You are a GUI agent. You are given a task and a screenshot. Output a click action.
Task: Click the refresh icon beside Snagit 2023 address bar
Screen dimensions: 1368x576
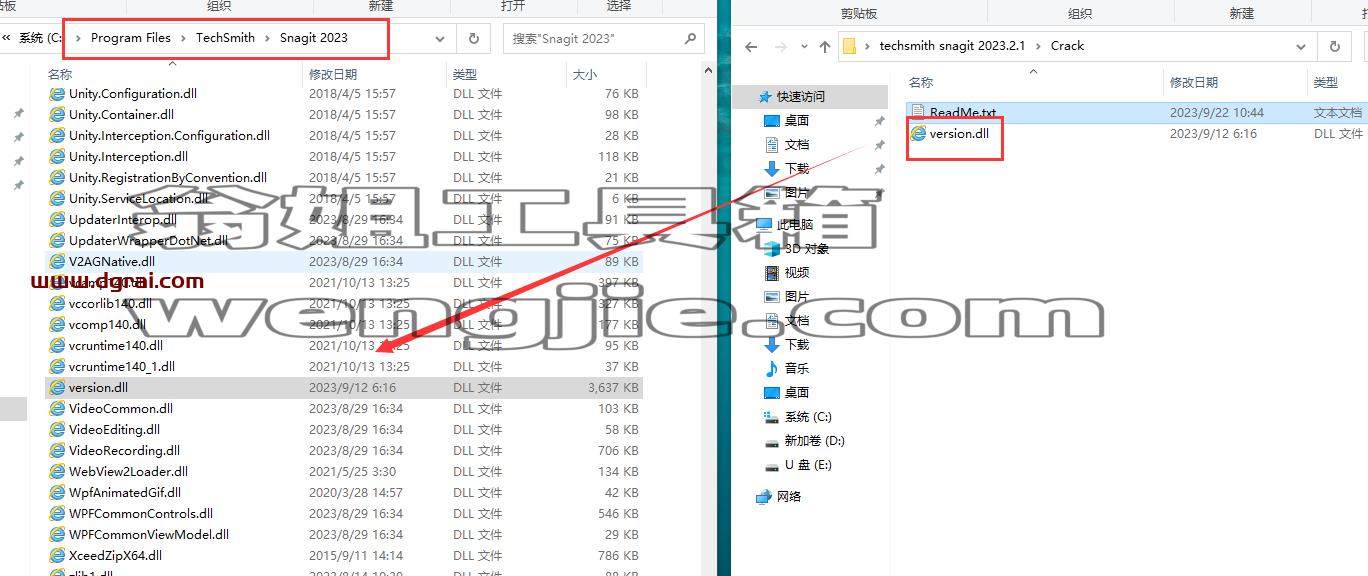[x=473, y=38]
